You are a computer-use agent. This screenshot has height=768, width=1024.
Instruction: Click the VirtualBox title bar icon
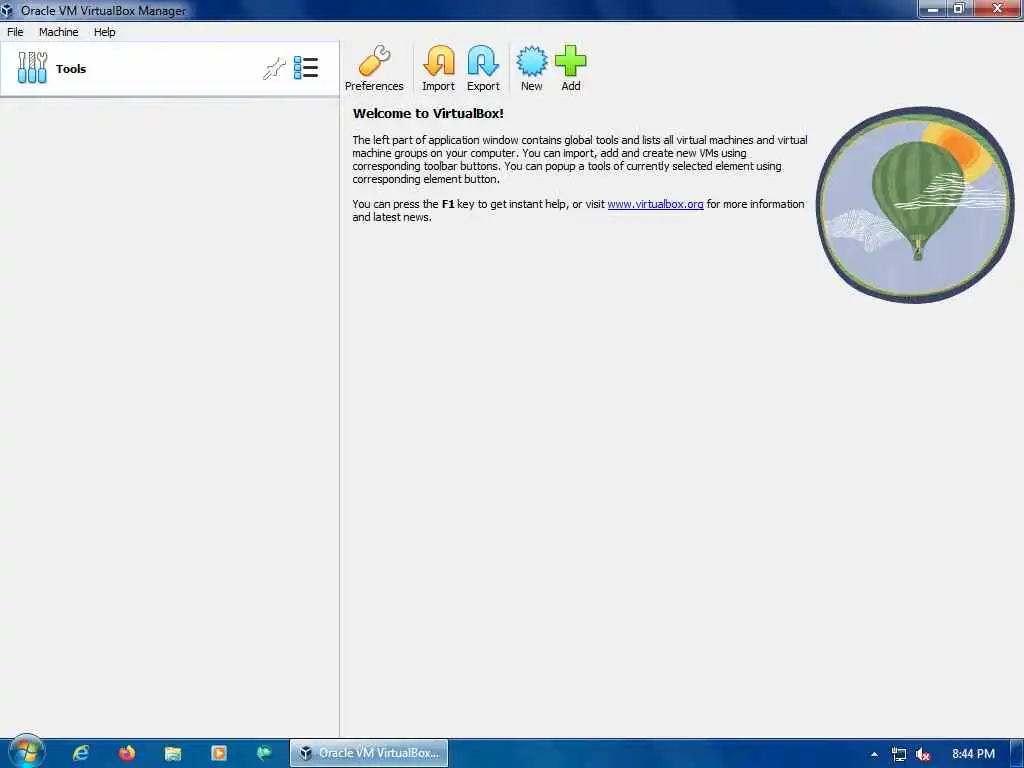pyautogui.click(x=7, y=10)
